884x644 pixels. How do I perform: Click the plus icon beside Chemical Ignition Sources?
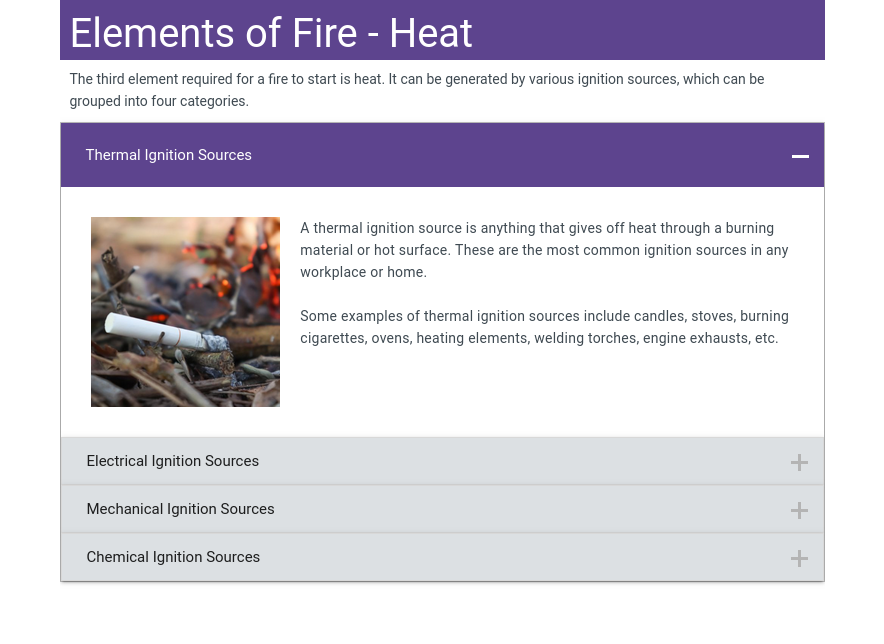tap(799, 558)
